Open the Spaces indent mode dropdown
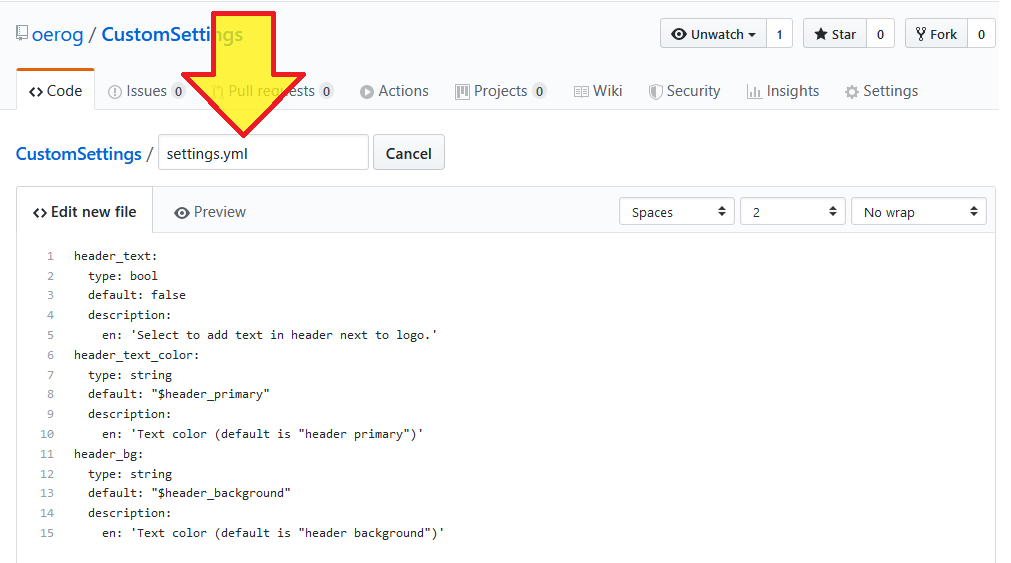This screenshot has width=1011, height=563. (676, 212)
